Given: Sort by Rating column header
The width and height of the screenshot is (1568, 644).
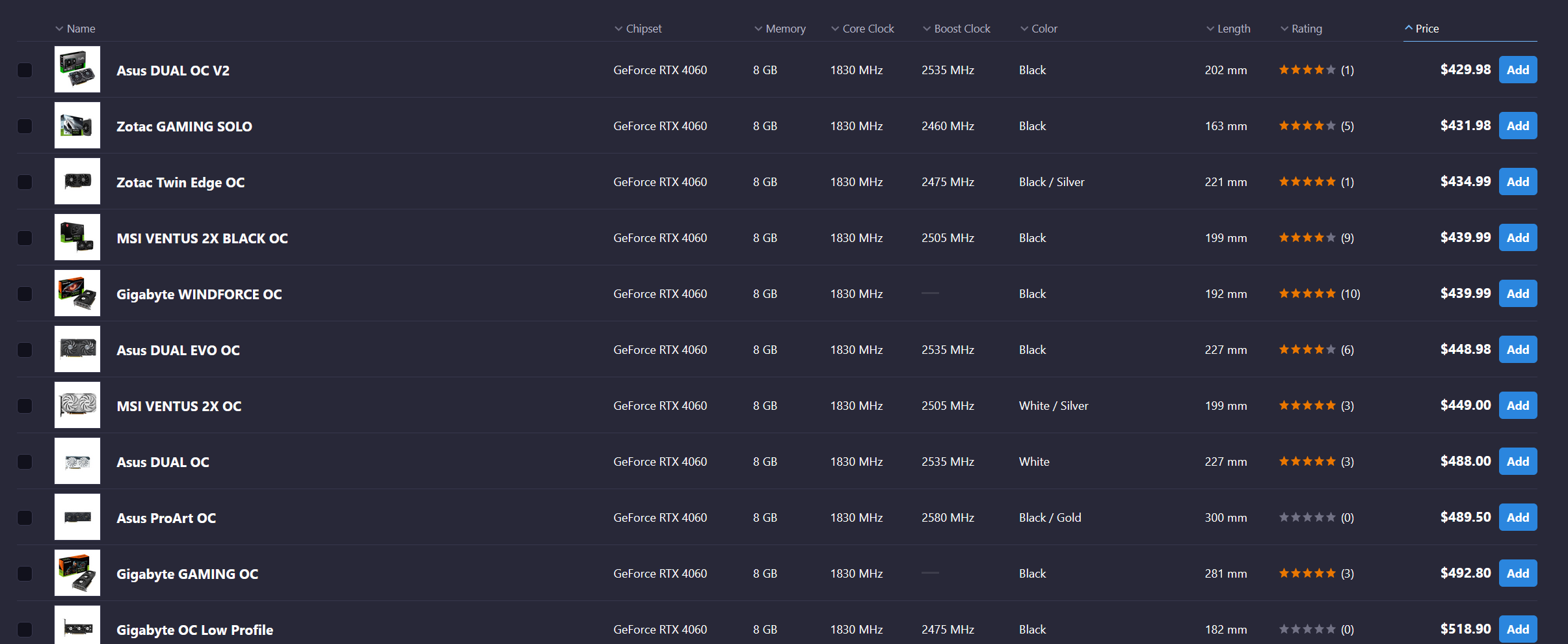Looking at the screenshot, I should coord(1301,29).
